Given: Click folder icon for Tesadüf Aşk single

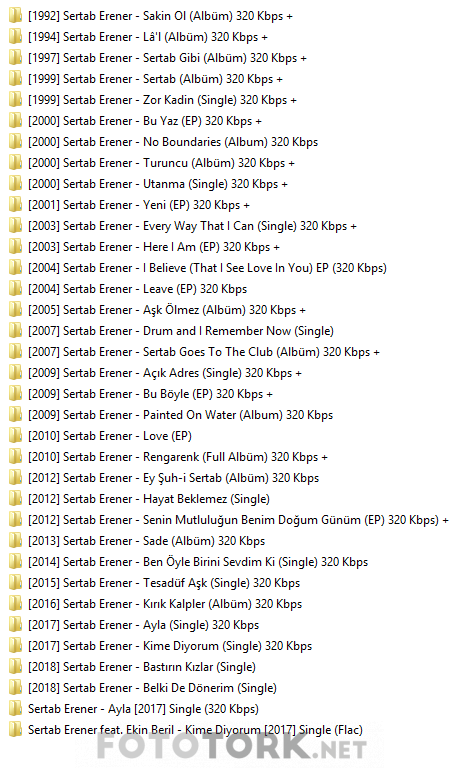Looking at the screenshot, I should click(x=15, y=583).
